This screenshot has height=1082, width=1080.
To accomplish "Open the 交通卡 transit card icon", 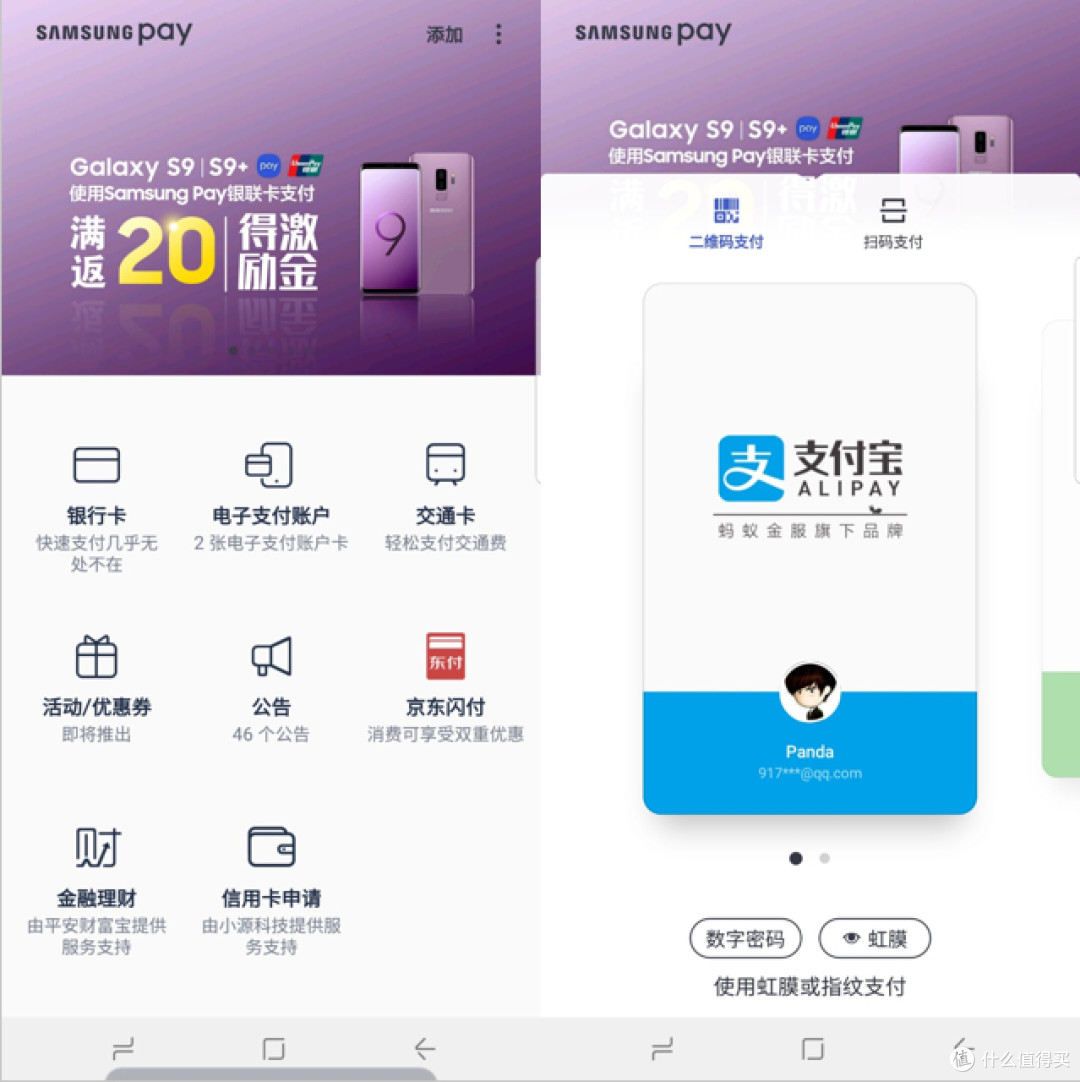I will (x=445, y=463).
